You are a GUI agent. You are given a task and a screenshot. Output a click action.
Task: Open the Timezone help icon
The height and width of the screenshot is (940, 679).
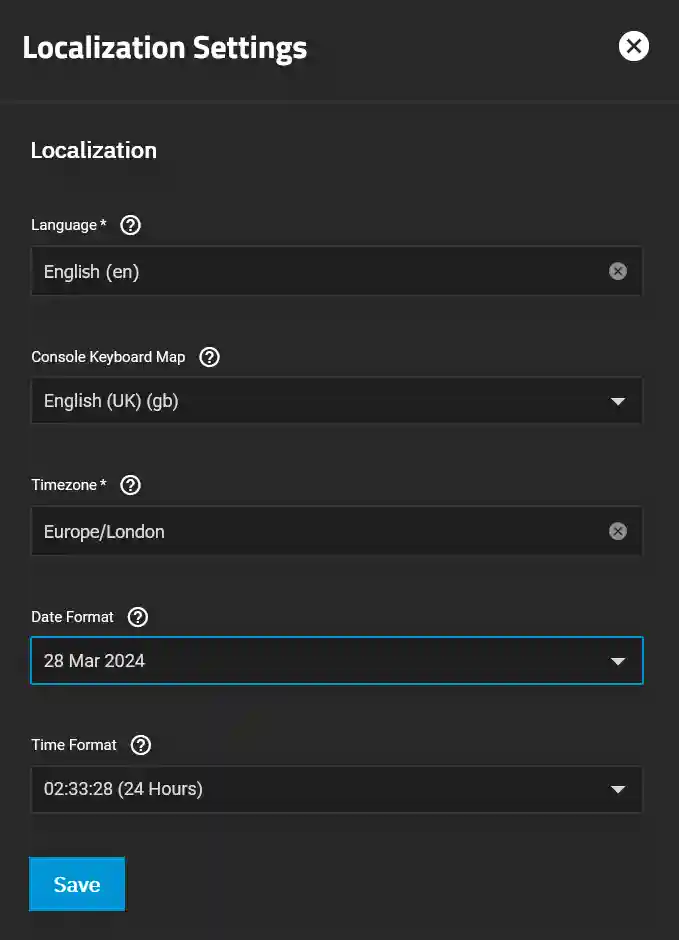coord(129,485)
